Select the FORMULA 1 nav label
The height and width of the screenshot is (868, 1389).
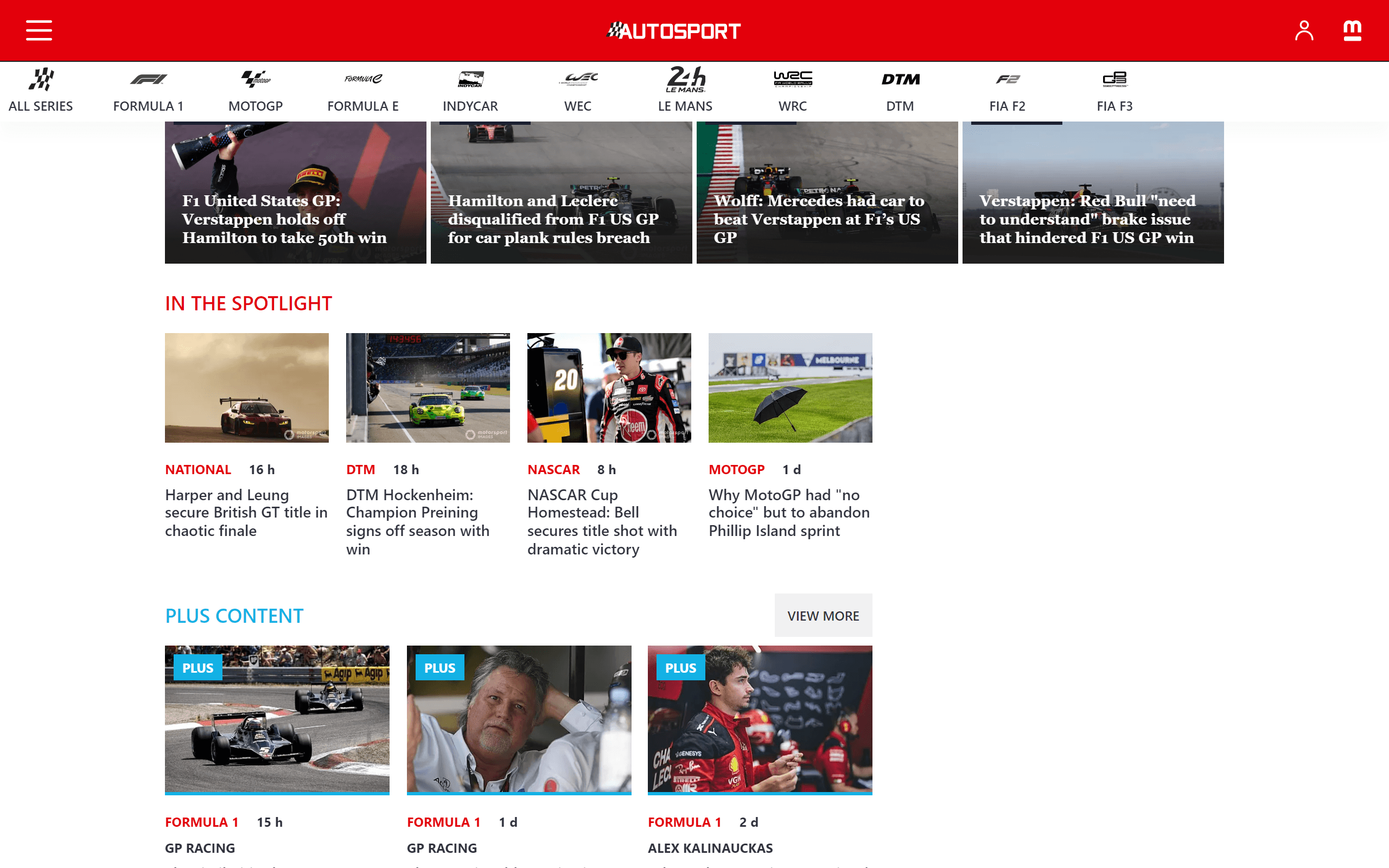coord(148,106)
